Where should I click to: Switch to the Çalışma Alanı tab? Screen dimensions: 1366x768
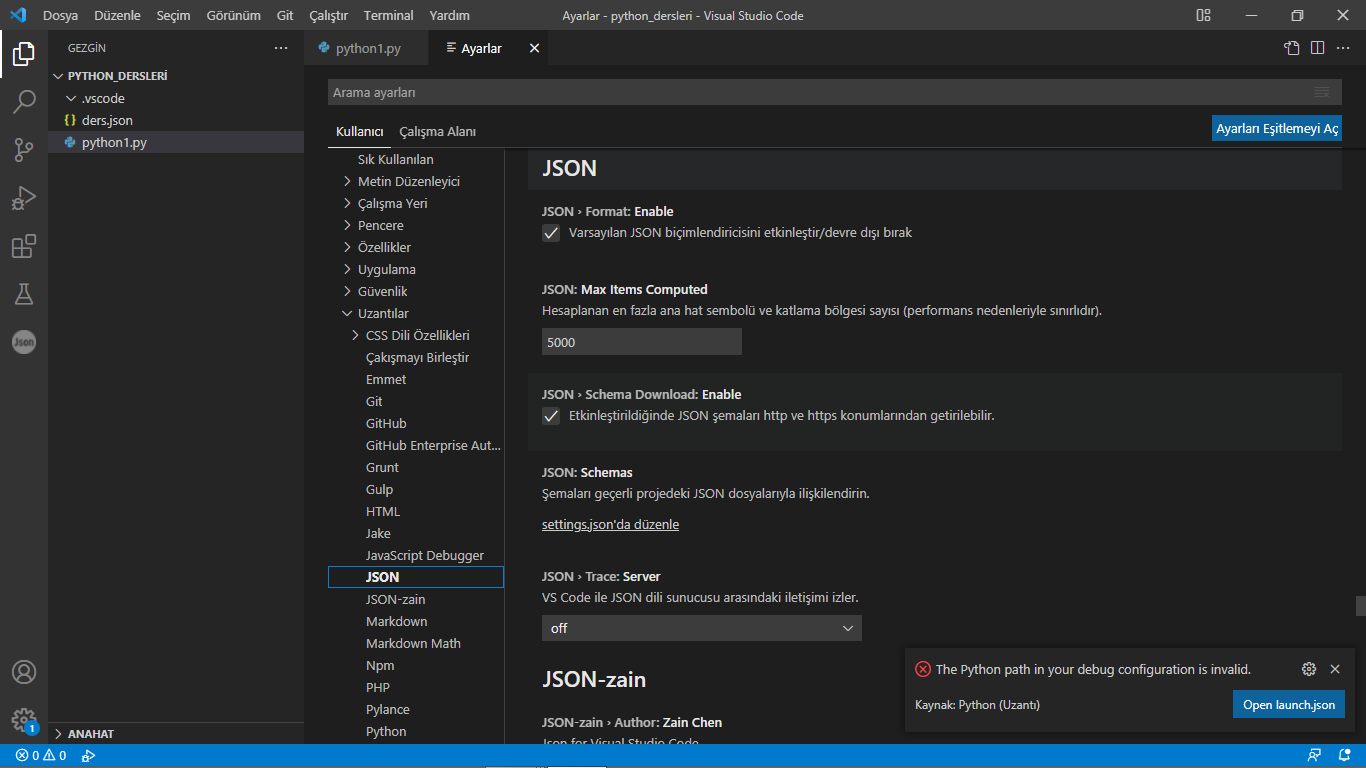[x=437, y=132]
